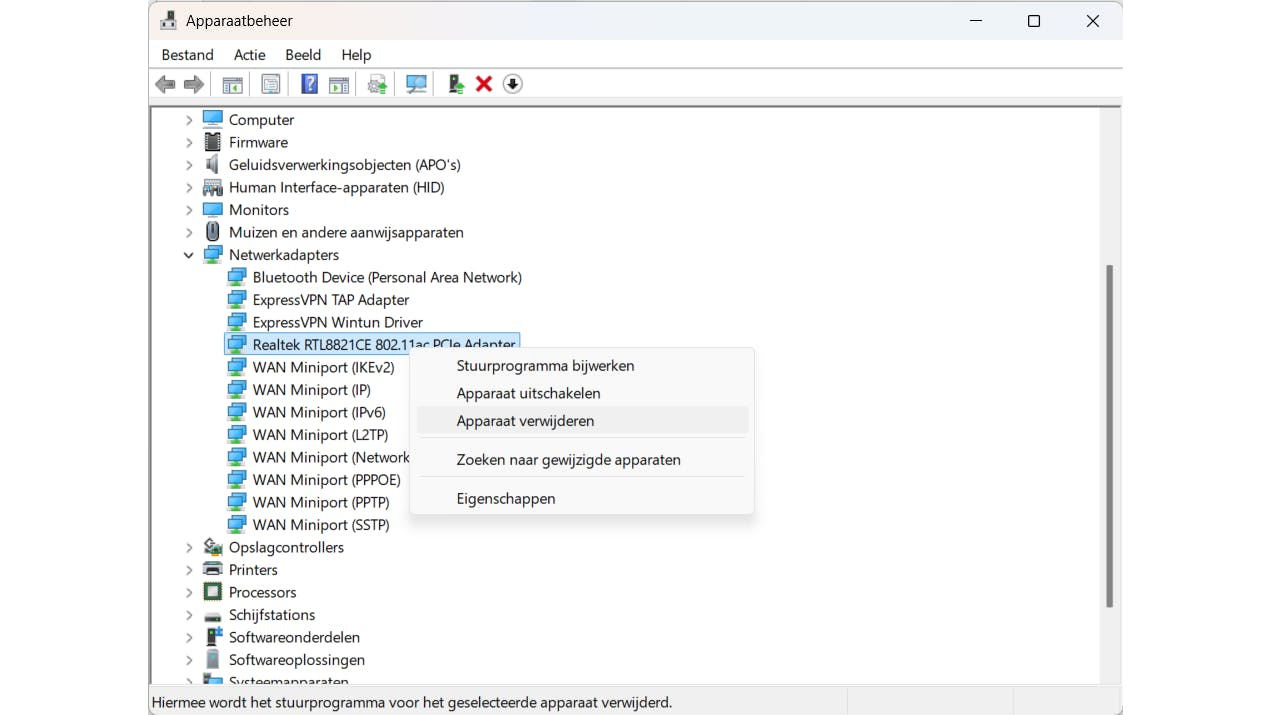This screenshot has height=715, width=1271.
Task: Click the Monitors category icon
Action: (212, 210)
